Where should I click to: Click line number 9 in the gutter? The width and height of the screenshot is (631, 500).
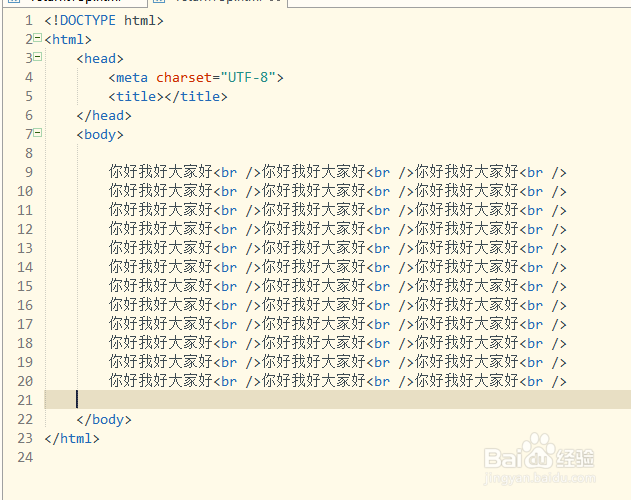coord(29,172)
